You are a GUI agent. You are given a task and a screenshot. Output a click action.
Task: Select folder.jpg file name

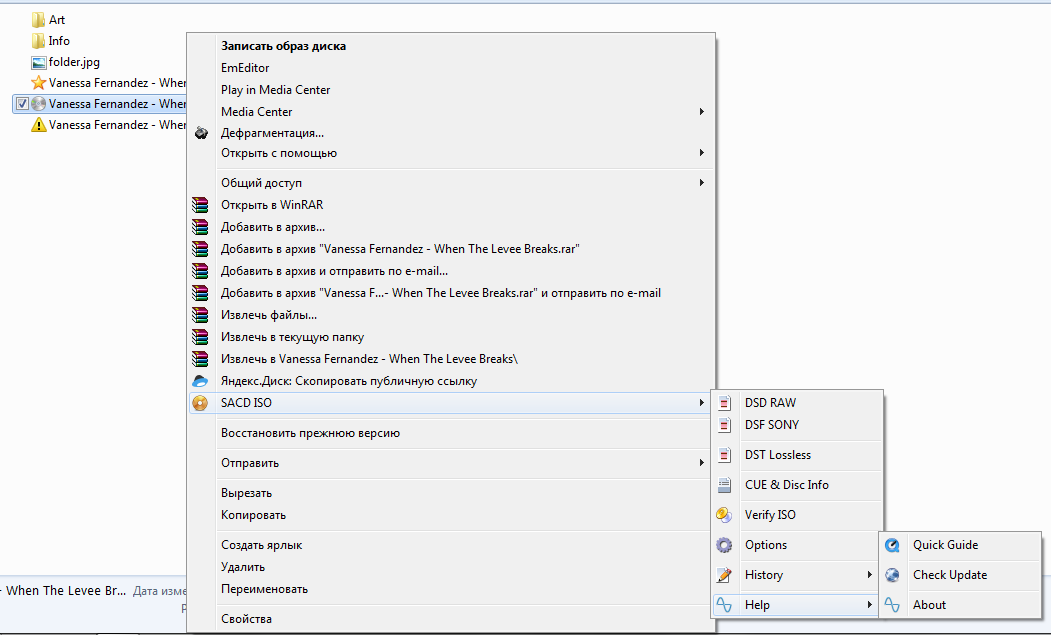74,62
